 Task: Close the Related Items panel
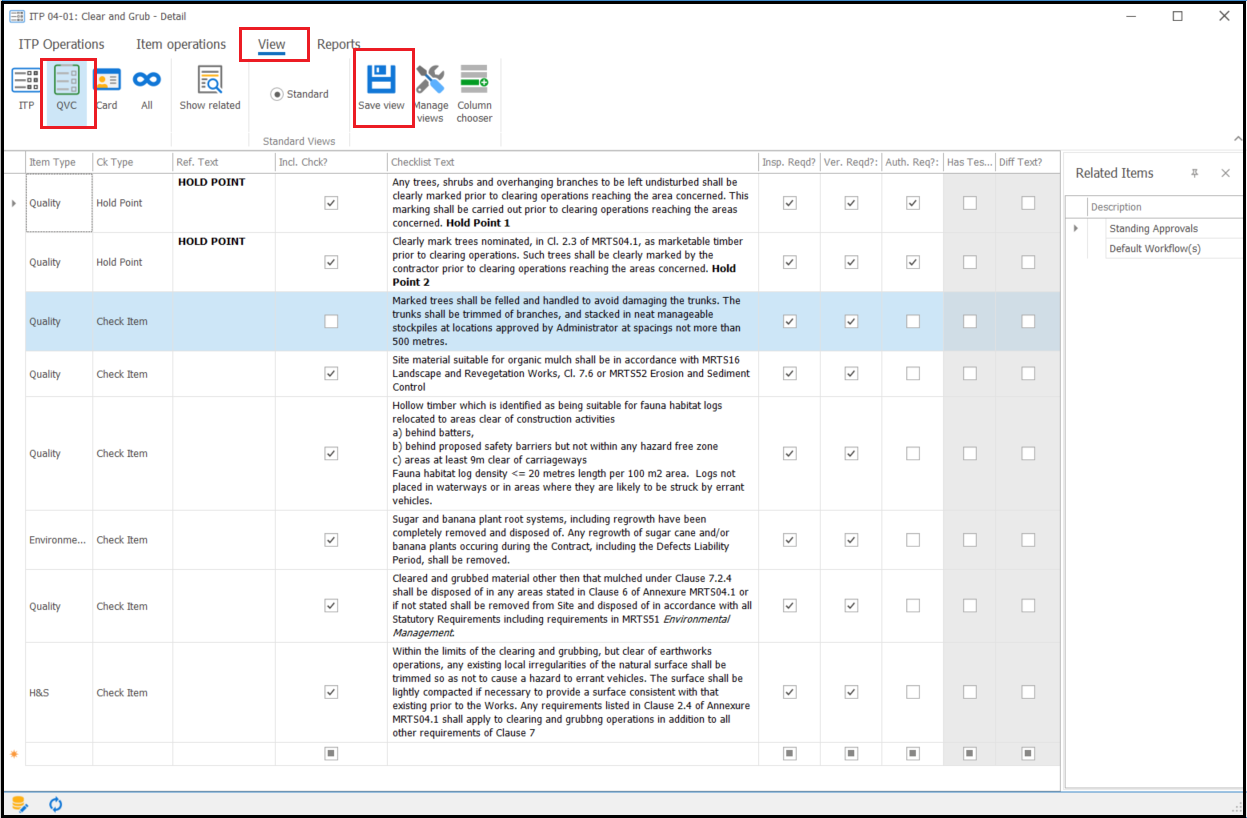click(x=1225, y=173)
